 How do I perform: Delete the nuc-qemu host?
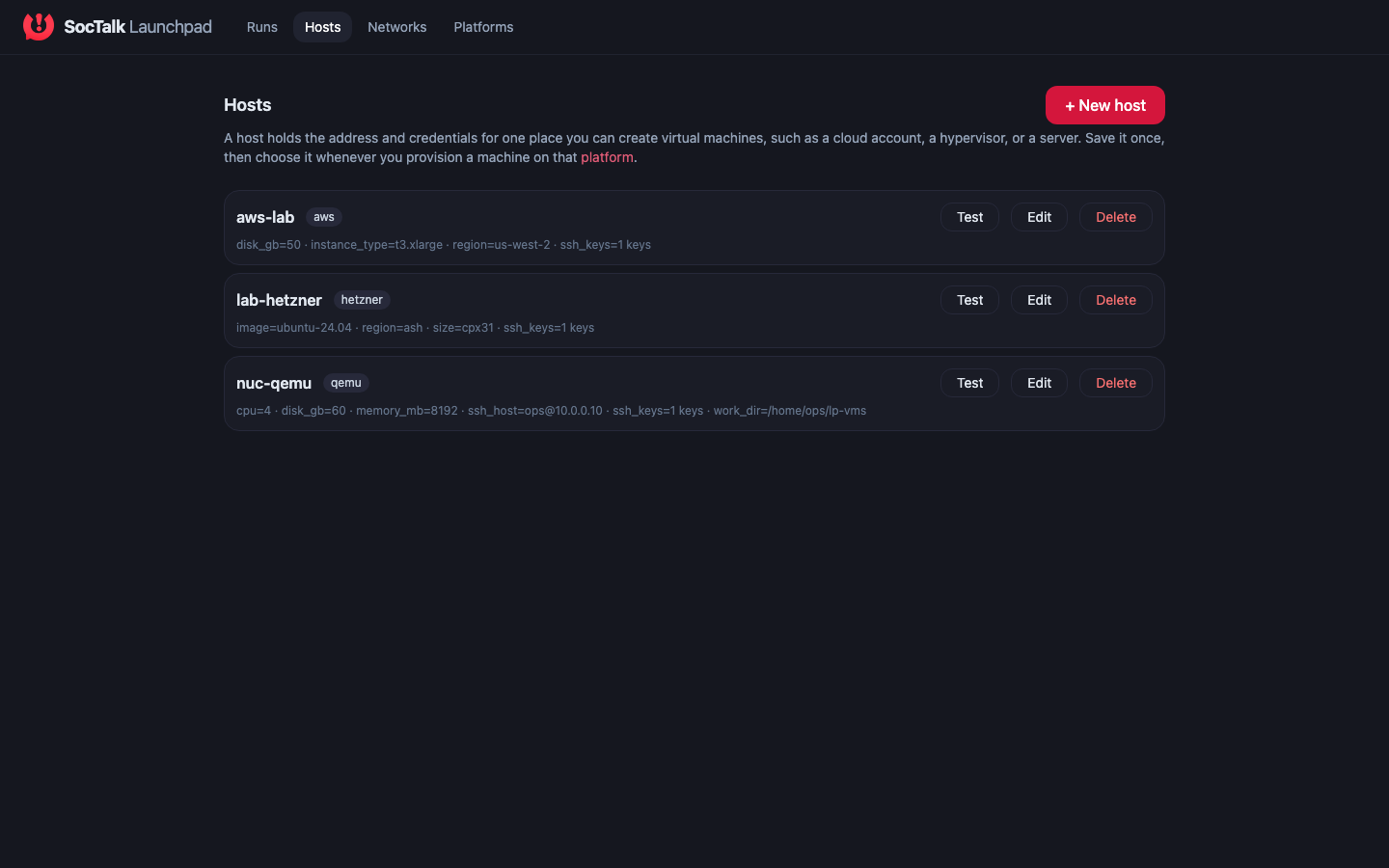pos(1116,383)
